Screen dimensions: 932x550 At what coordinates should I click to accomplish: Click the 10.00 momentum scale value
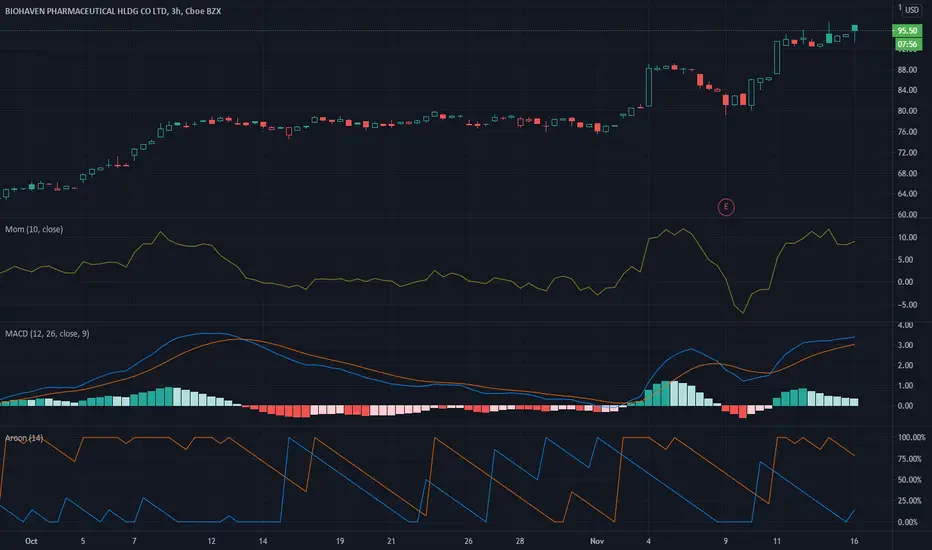(907, 237)
